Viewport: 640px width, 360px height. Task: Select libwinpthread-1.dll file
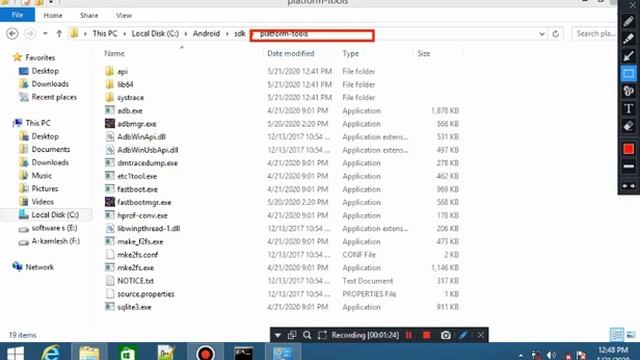(149, 228)
